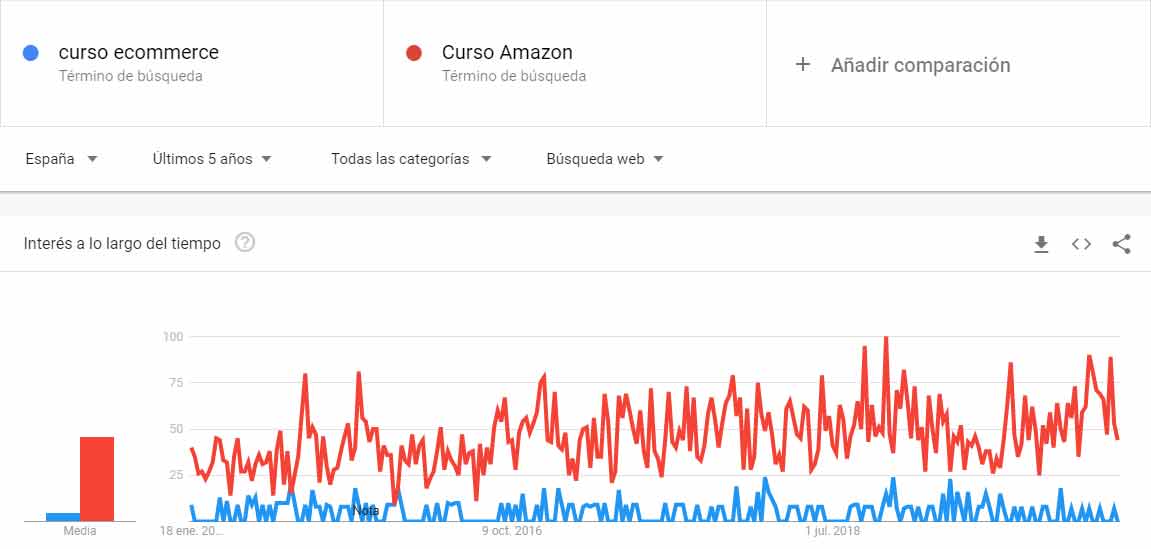The height and width of the screenshot is (549, 1151).
Task: Edit the curso ecommerce search term
Action: coord(139,53)
